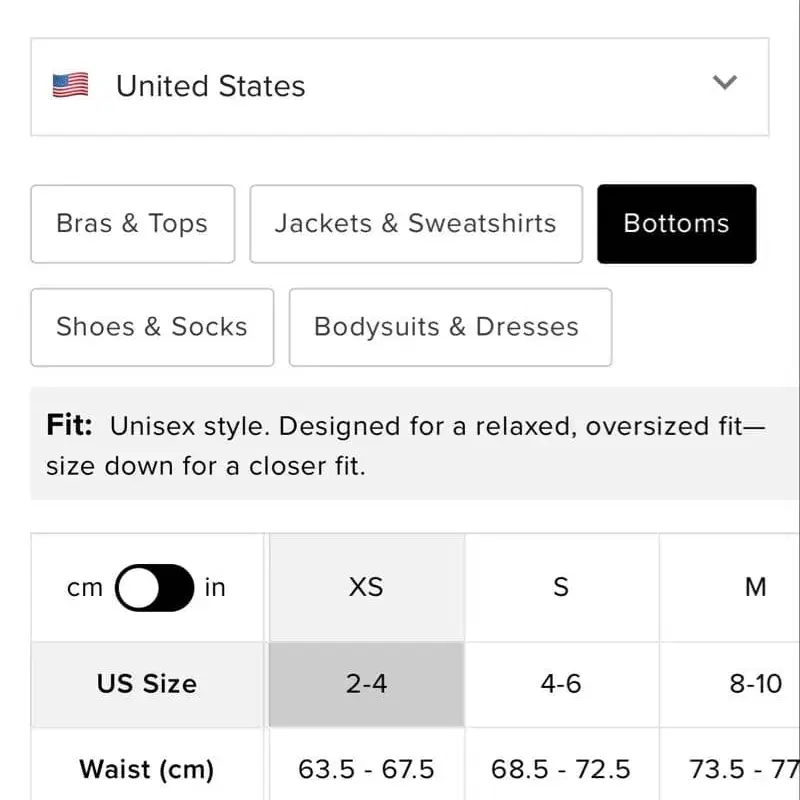Select the S size column header

(561, 587)
